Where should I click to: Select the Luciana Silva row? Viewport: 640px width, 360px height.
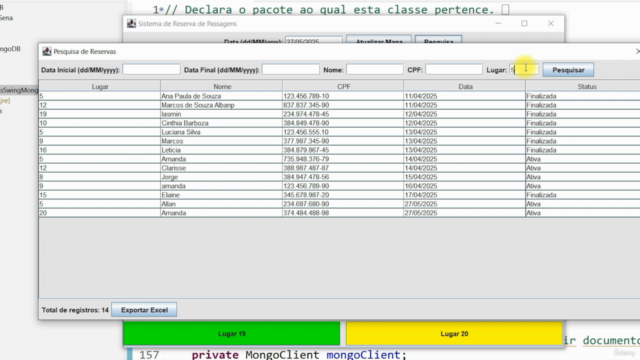pyautogui.click(x=340, y=132)
